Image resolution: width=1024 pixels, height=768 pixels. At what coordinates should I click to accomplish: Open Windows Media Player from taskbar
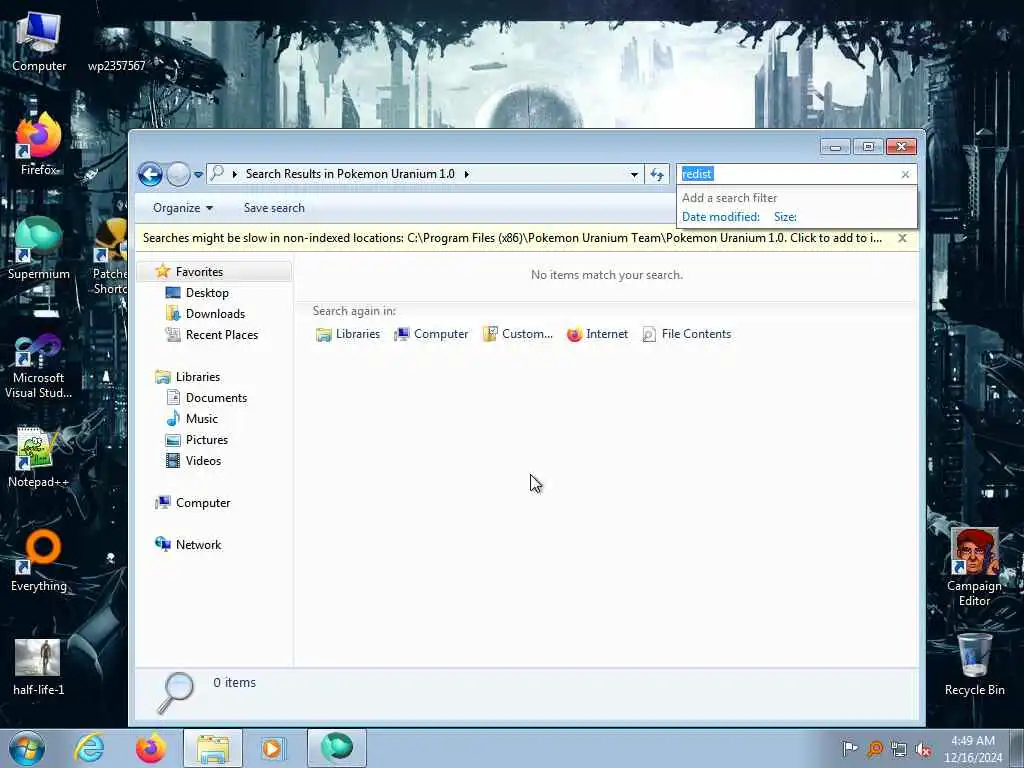(273, 748)
